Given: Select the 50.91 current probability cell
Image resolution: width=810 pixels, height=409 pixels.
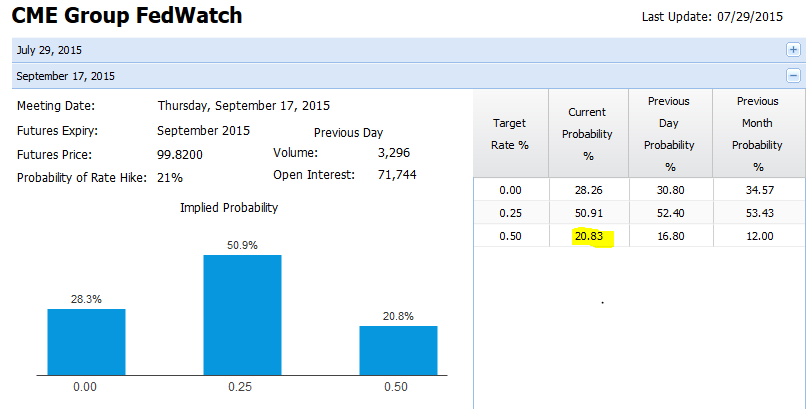Looking at the screenshot, I should click(x=588, y=213).
